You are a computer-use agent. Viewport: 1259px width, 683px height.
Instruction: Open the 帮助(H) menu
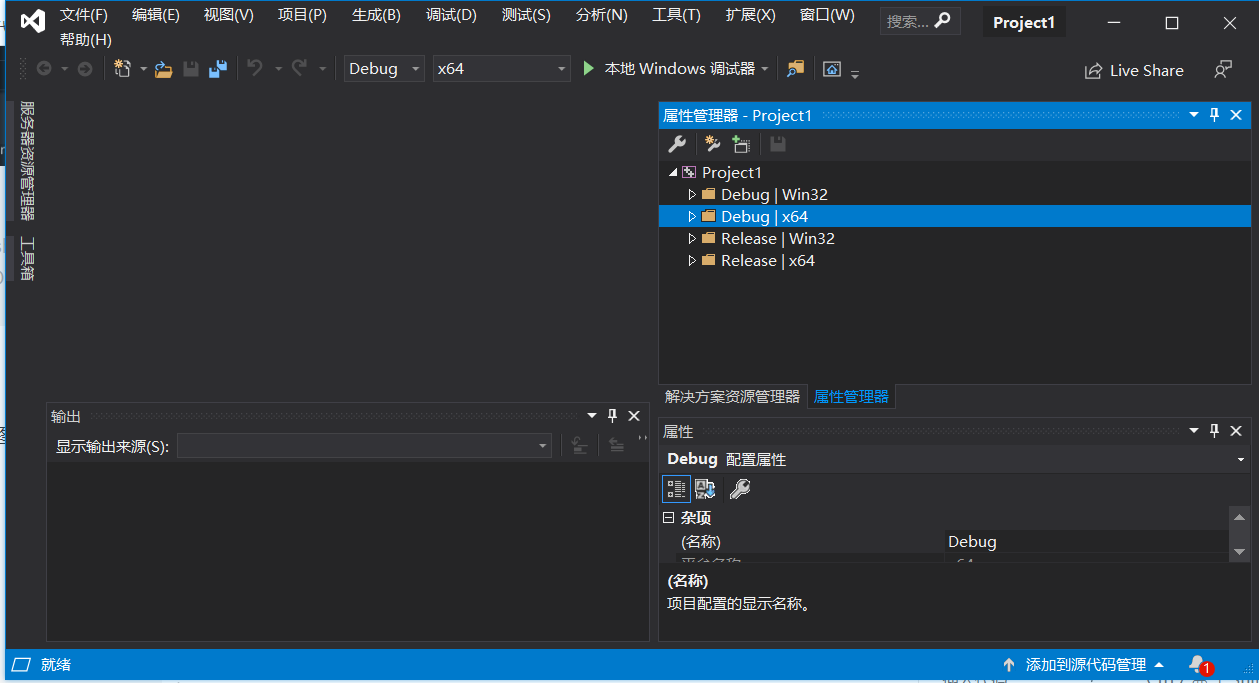click(86, 40)
